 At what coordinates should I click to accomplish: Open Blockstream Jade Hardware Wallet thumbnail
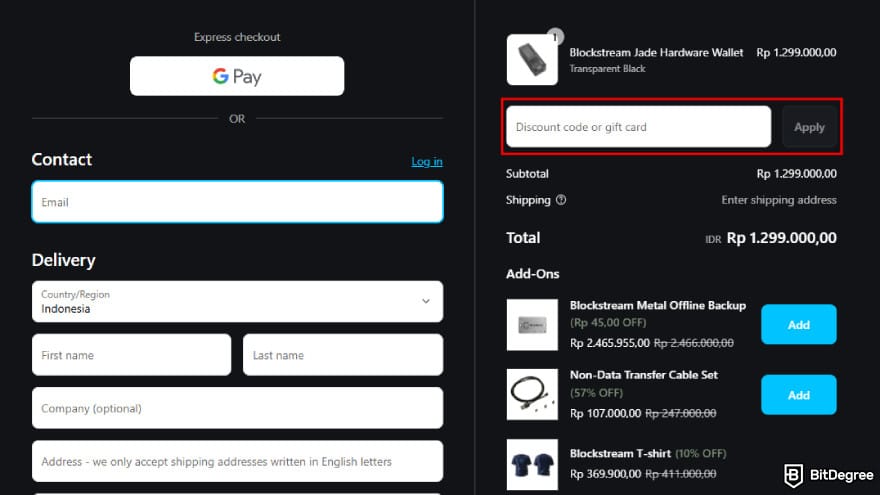click(532, 59)
